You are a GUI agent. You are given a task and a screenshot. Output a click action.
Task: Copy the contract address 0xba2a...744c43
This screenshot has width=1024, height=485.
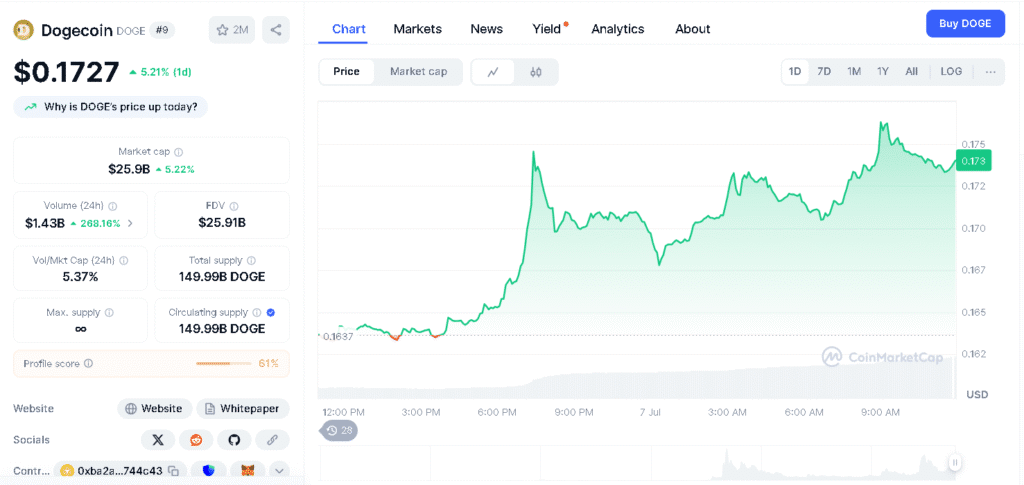click(173, 471)
